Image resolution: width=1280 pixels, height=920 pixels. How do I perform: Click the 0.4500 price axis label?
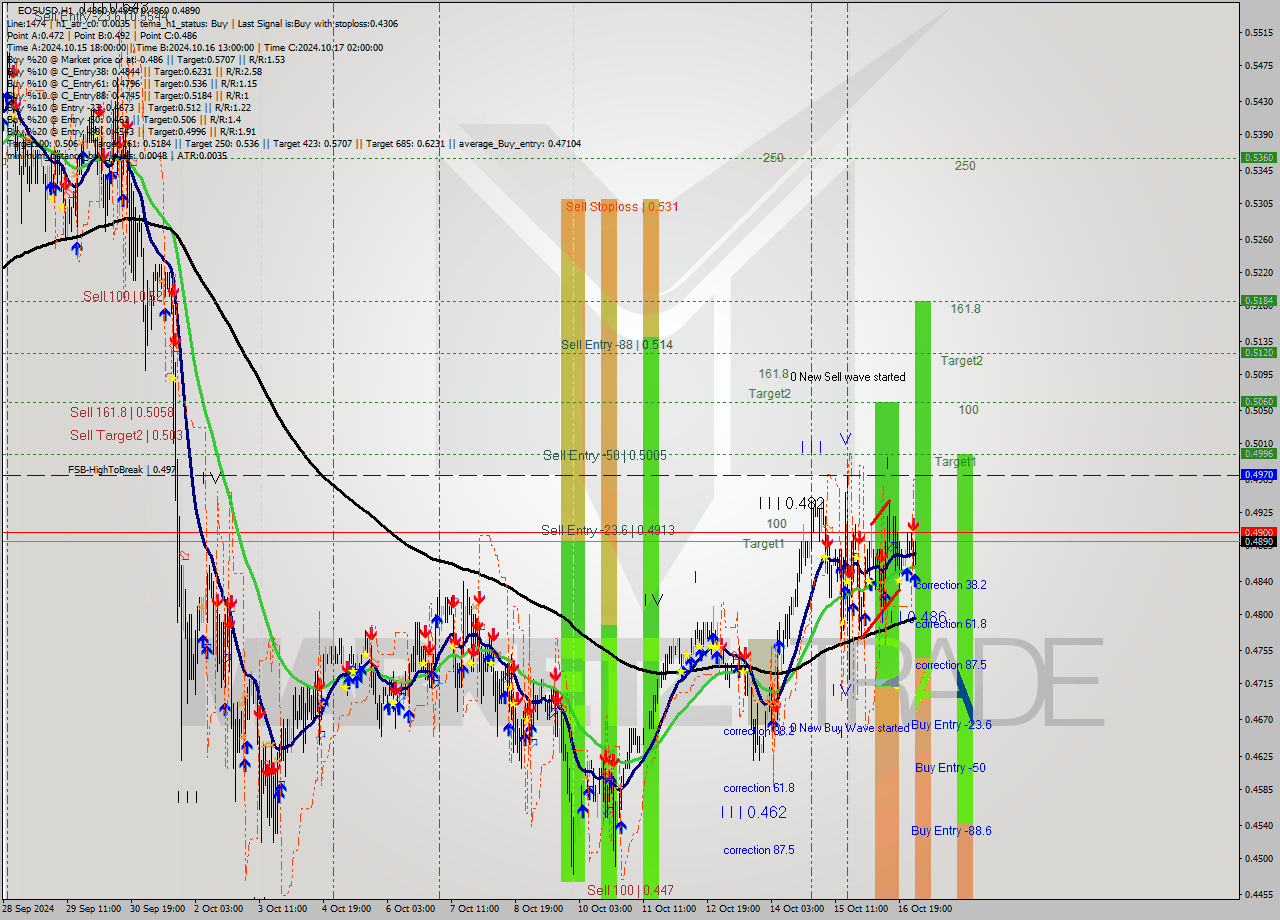pos(1257,859)
